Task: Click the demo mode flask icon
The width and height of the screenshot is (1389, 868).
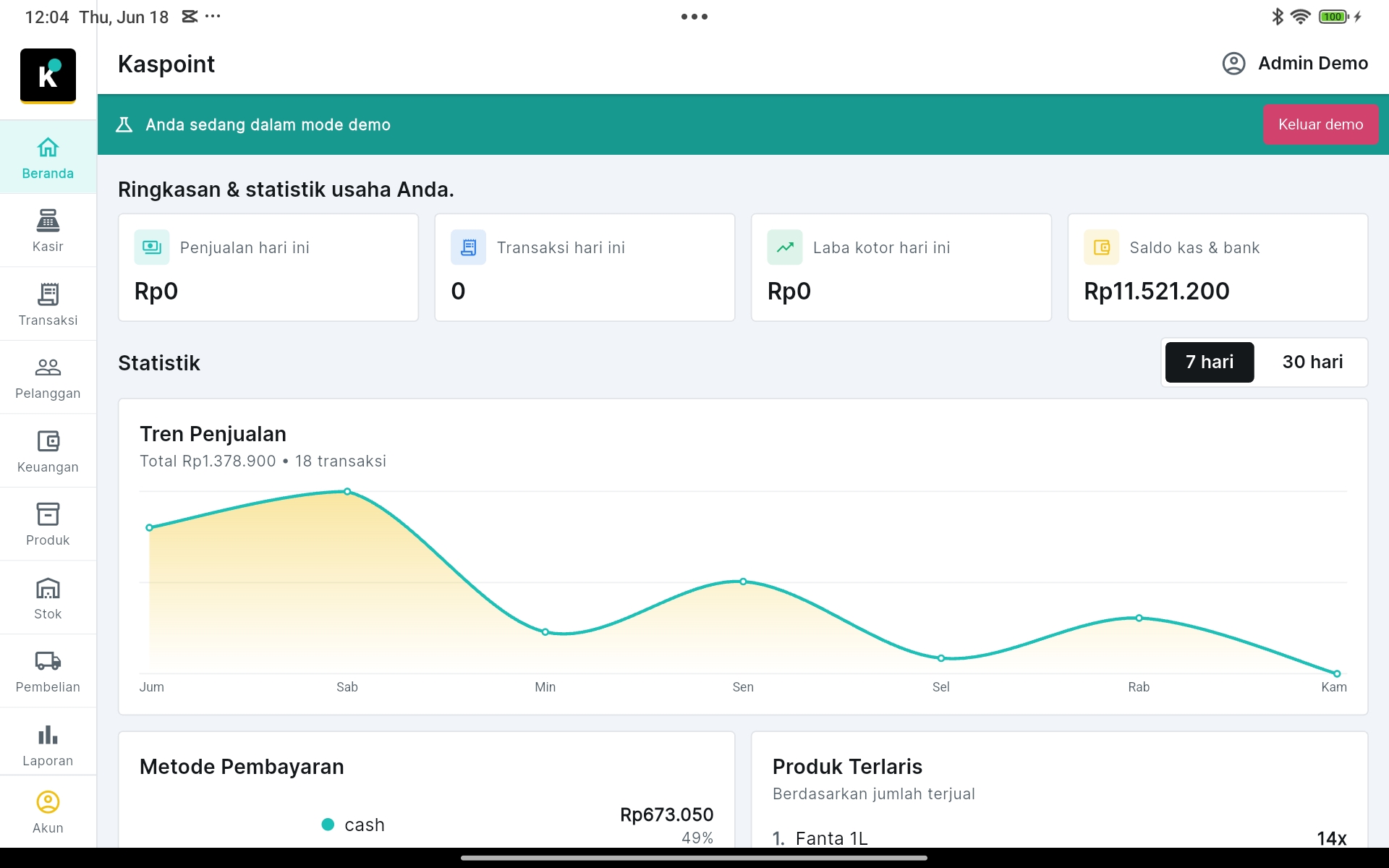Action: [x=124, y=124]
